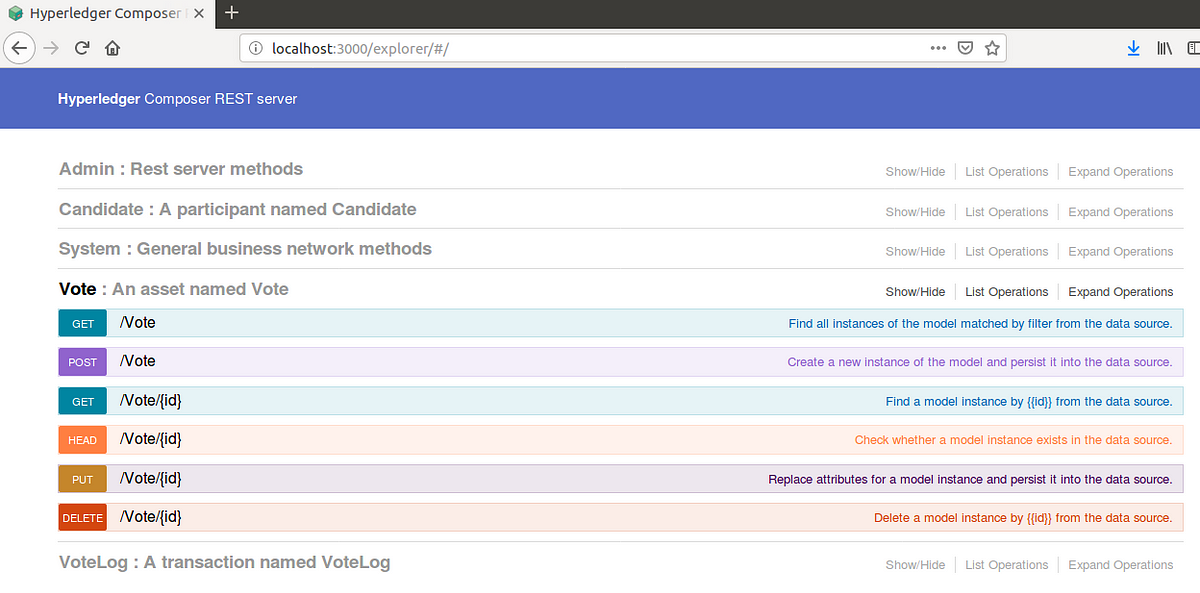This screenshot has width=1200, height=593.
Task: Click the POST badge for /Vote
Action: pos(83,362)
